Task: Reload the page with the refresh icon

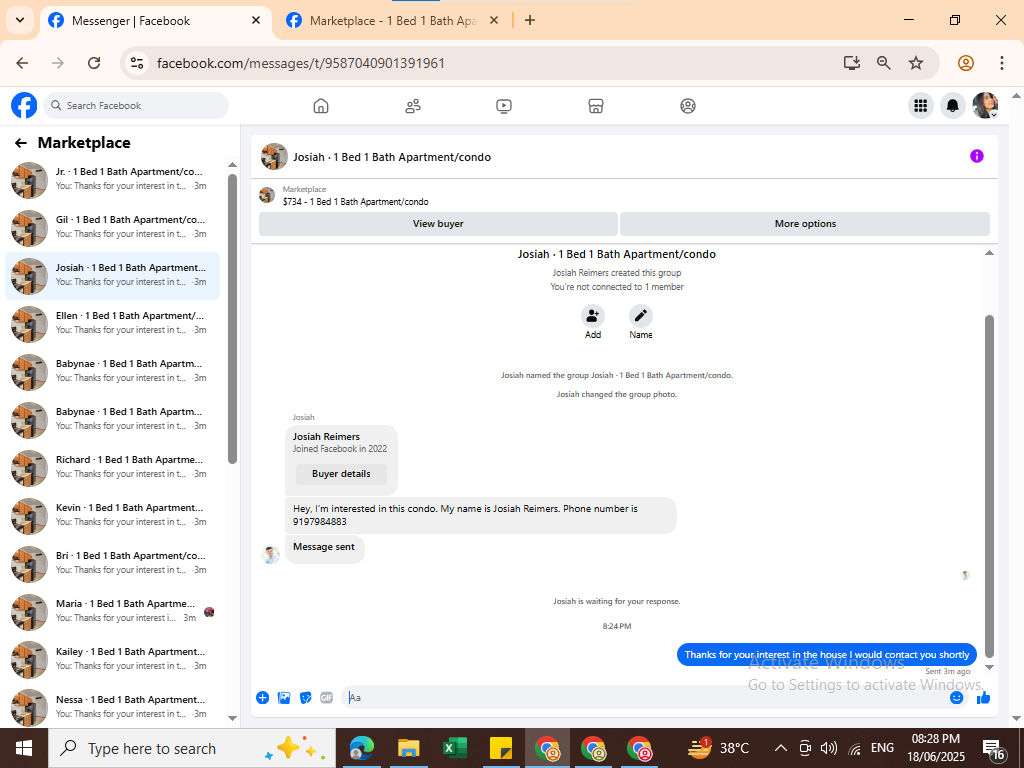Action: pyautogui.click(x=94, y=63)
